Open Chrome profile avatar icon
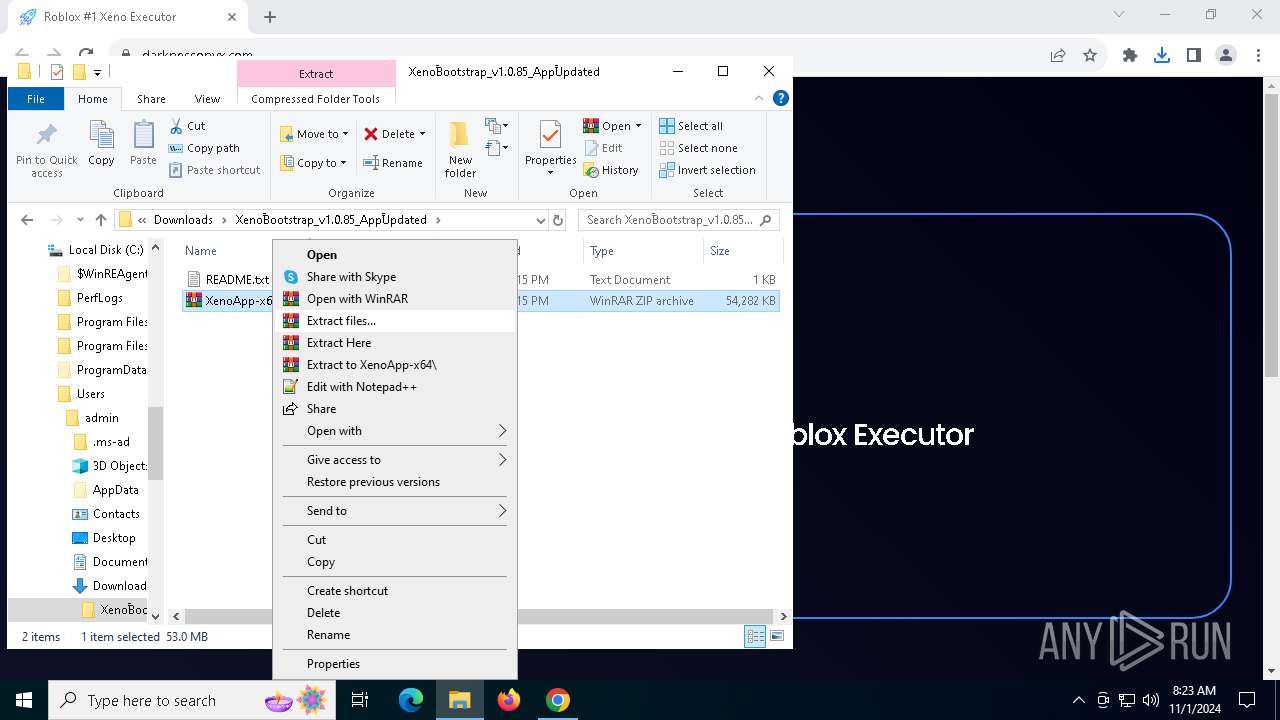This screenshot has height=720, width=1280. coord(1226,55)
